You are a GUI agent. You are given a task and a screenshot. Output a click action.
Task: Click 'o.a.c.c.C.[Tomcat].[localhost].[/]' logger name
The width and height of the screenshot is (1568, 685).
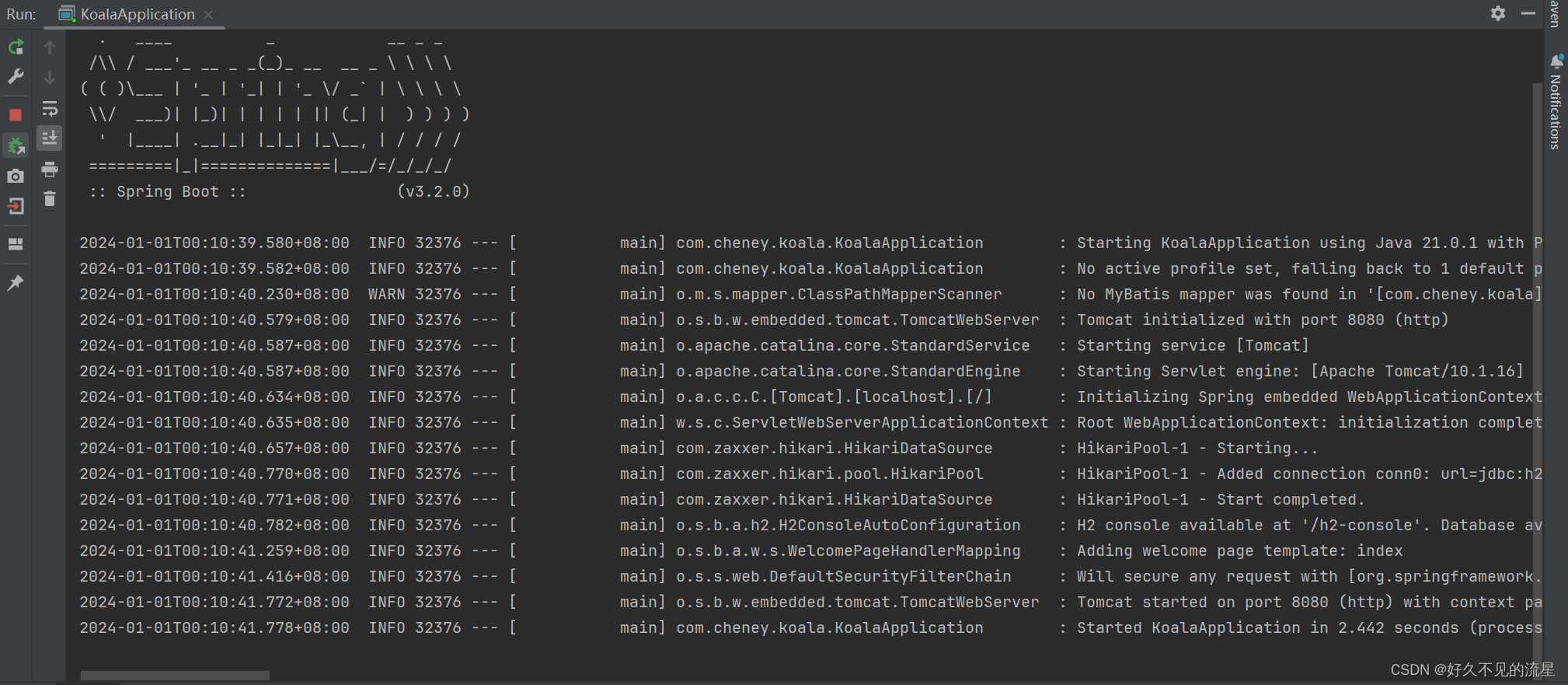834,397
